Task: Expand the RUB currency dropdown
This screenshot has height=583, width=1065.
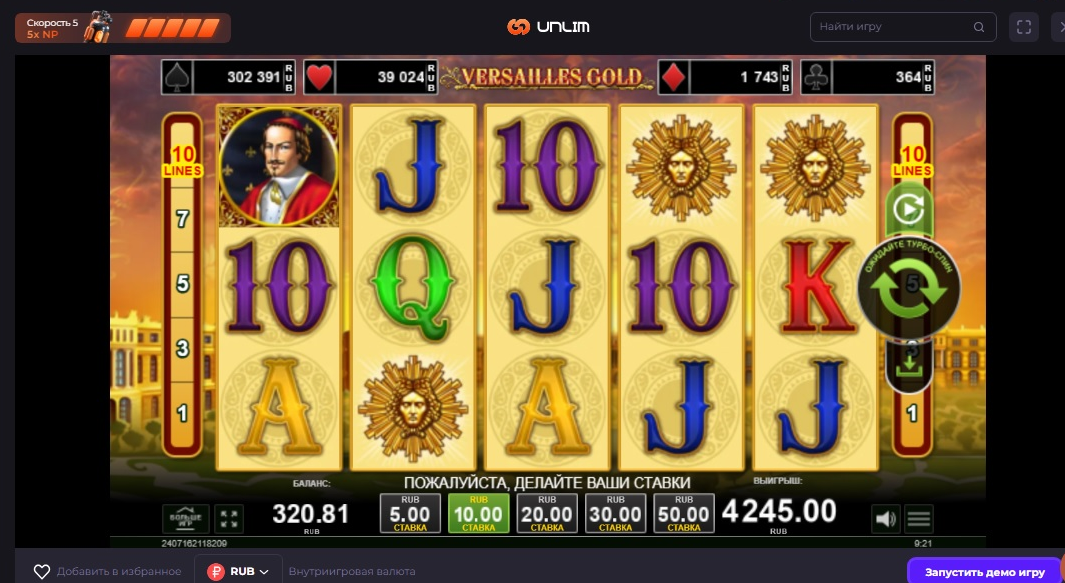Action: [x=238, y=571]
